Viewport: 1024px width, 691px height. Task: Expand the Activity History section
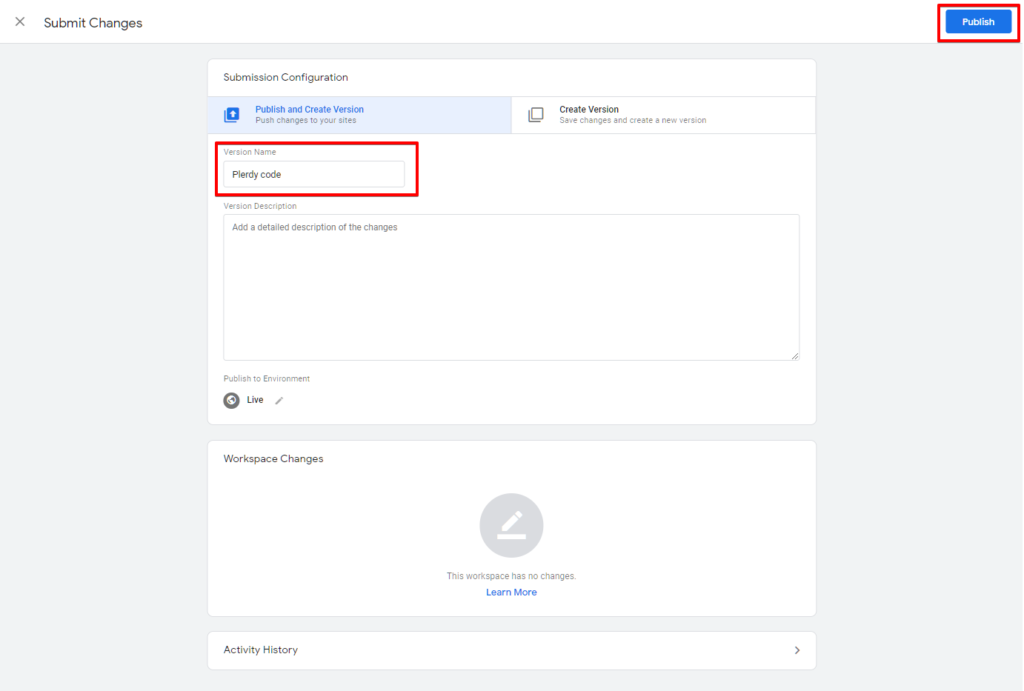[x=511, y=650]
